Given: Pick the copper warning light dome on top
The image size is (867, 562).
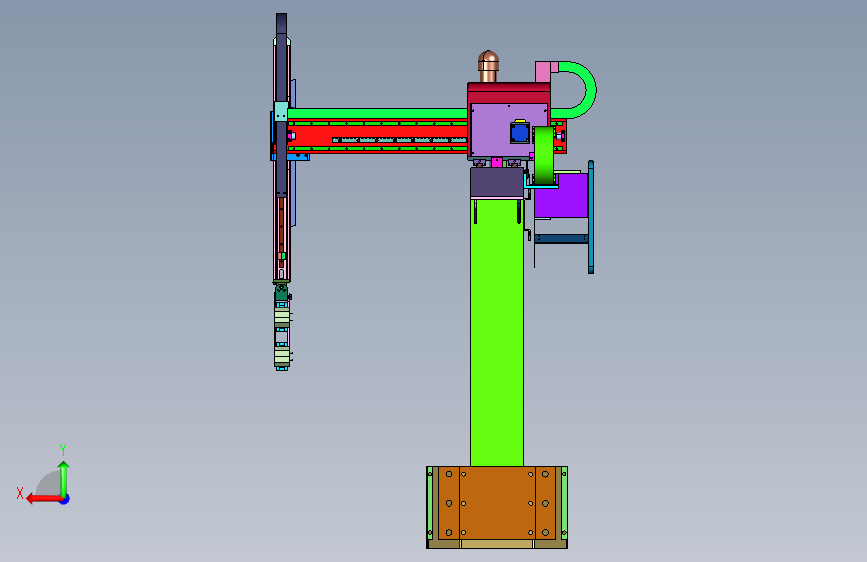Looking at the screenshot, I should point(488,66).
